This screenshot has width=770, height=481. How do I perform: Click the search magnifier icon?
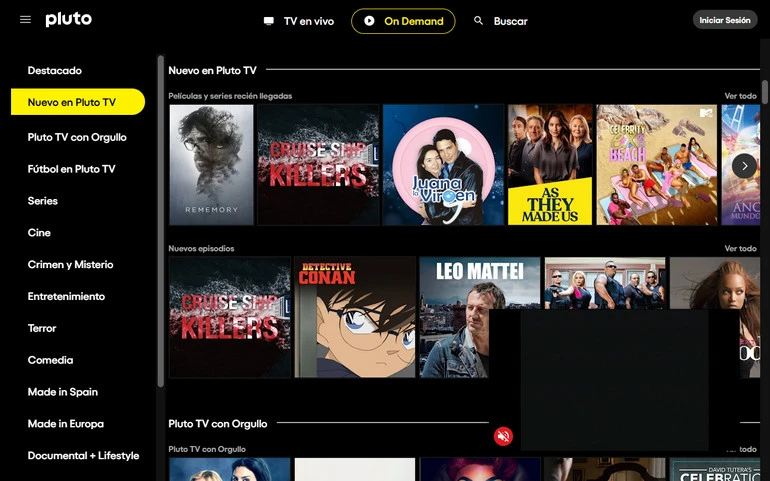click(x=478, y=21)
